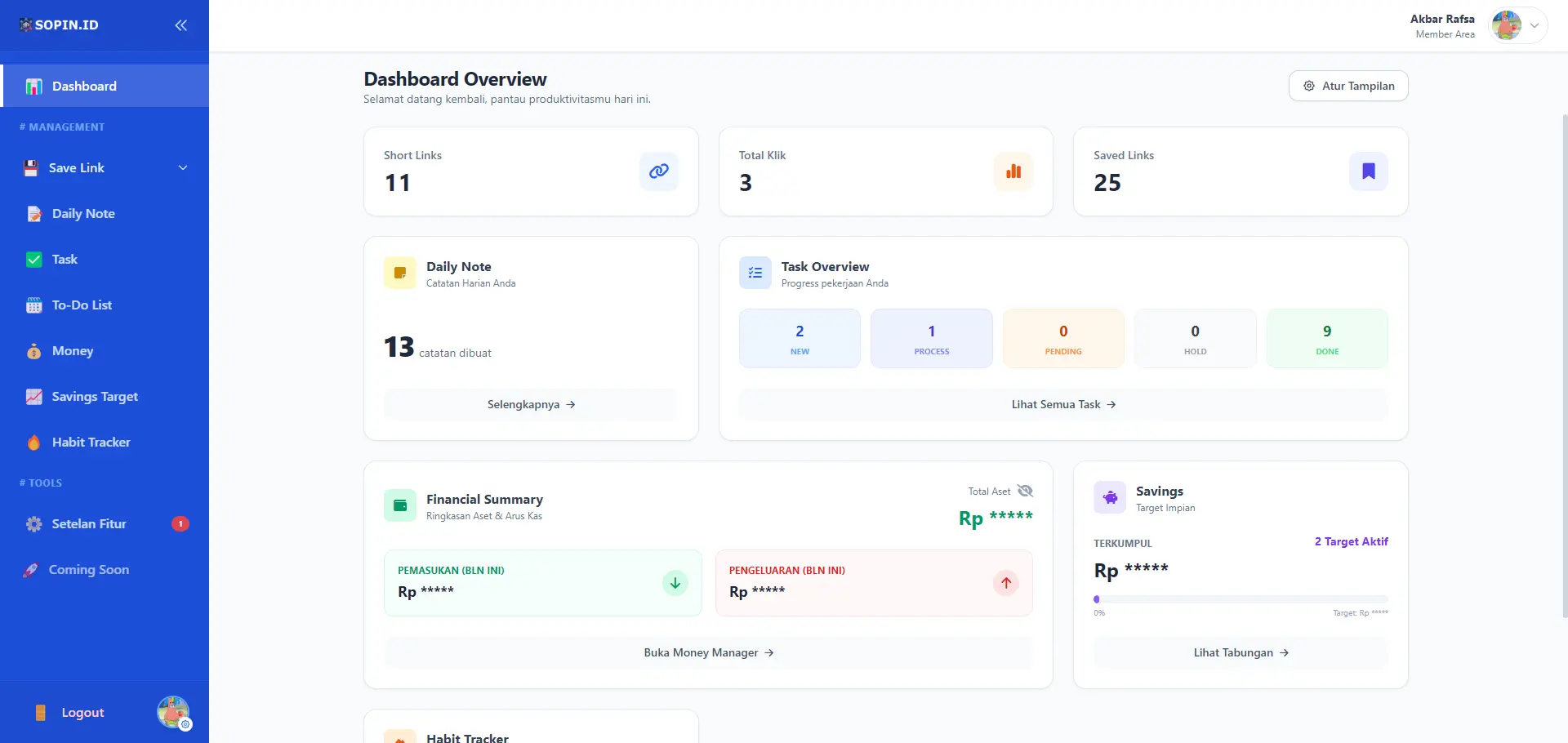Screen dimensions: 1568x743
Task: Click Buka Money Manager link
Action: coord(708,653)
